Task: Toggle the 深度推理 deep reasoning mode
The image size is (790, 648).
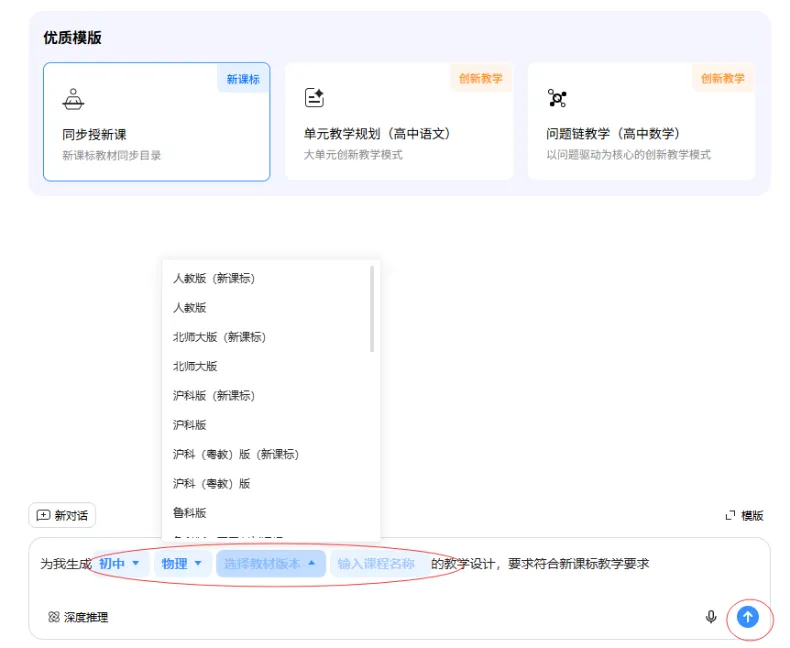Action: click(x=78, y=617)
